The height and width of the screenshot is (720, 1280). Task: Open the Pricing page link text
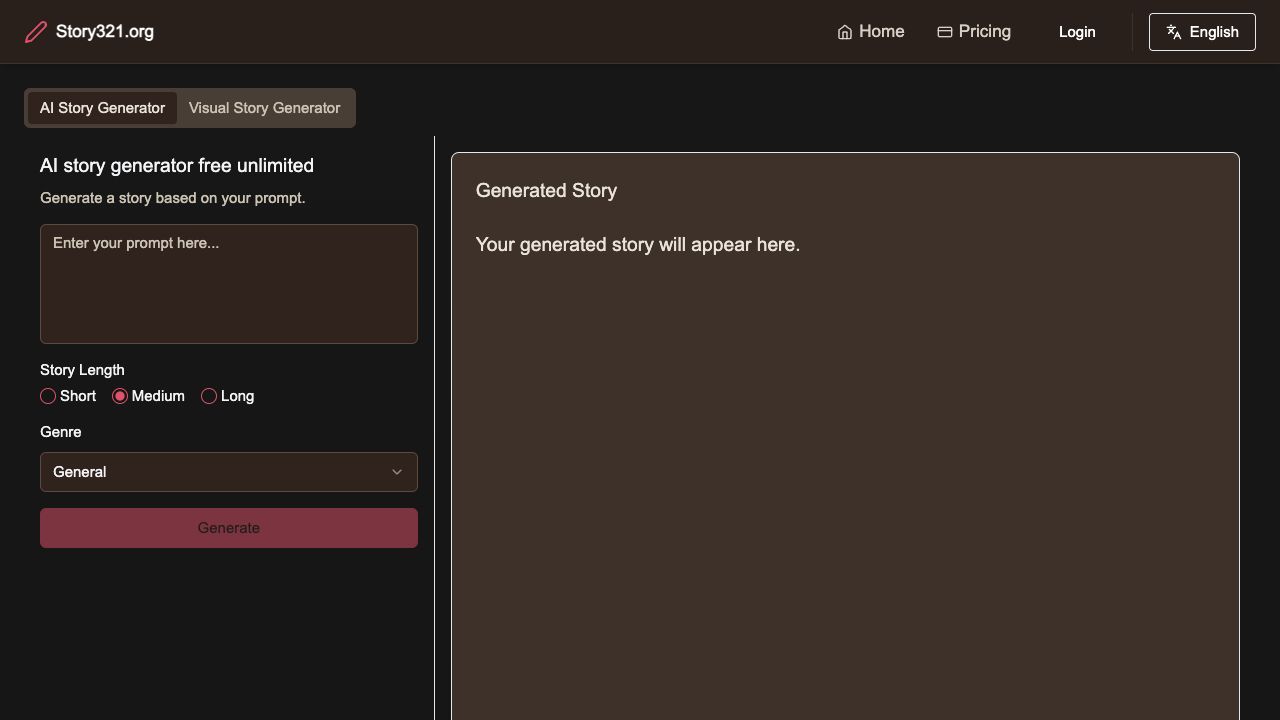pos(984,32)
